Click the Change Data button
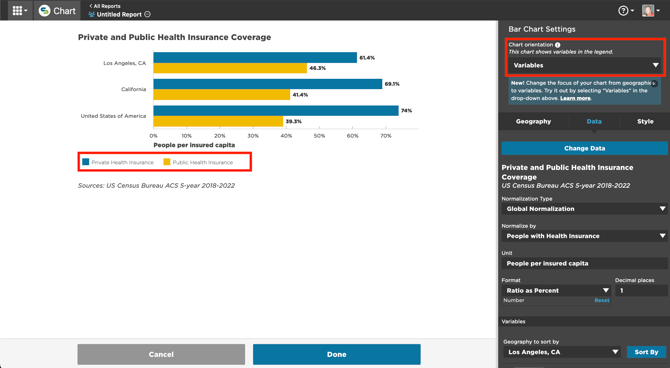Image resolution: width=670 pixels, height=368 pixels. click(584, 148)
